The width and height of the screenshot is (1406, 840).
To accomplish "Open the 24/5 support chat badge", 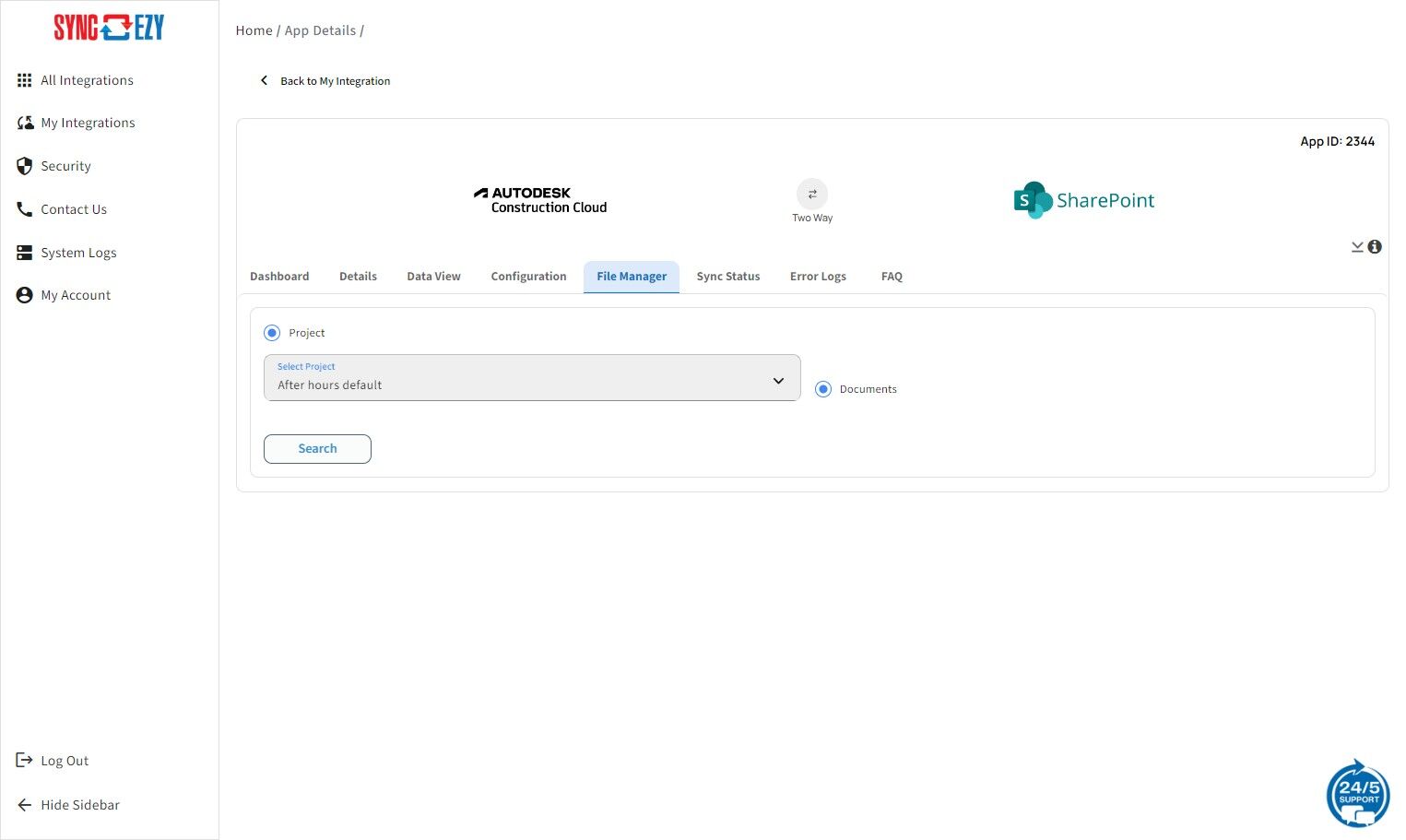I will (x=1358, y=793).
